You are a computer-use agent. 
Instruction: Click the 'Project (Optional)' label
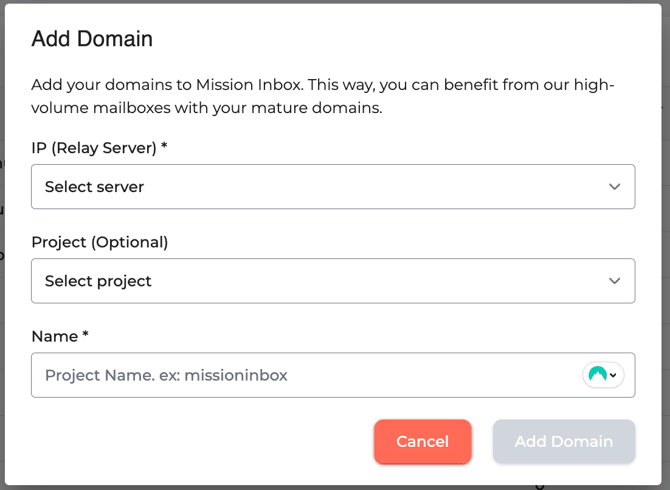pyautogui.click(x=99, y=242)
